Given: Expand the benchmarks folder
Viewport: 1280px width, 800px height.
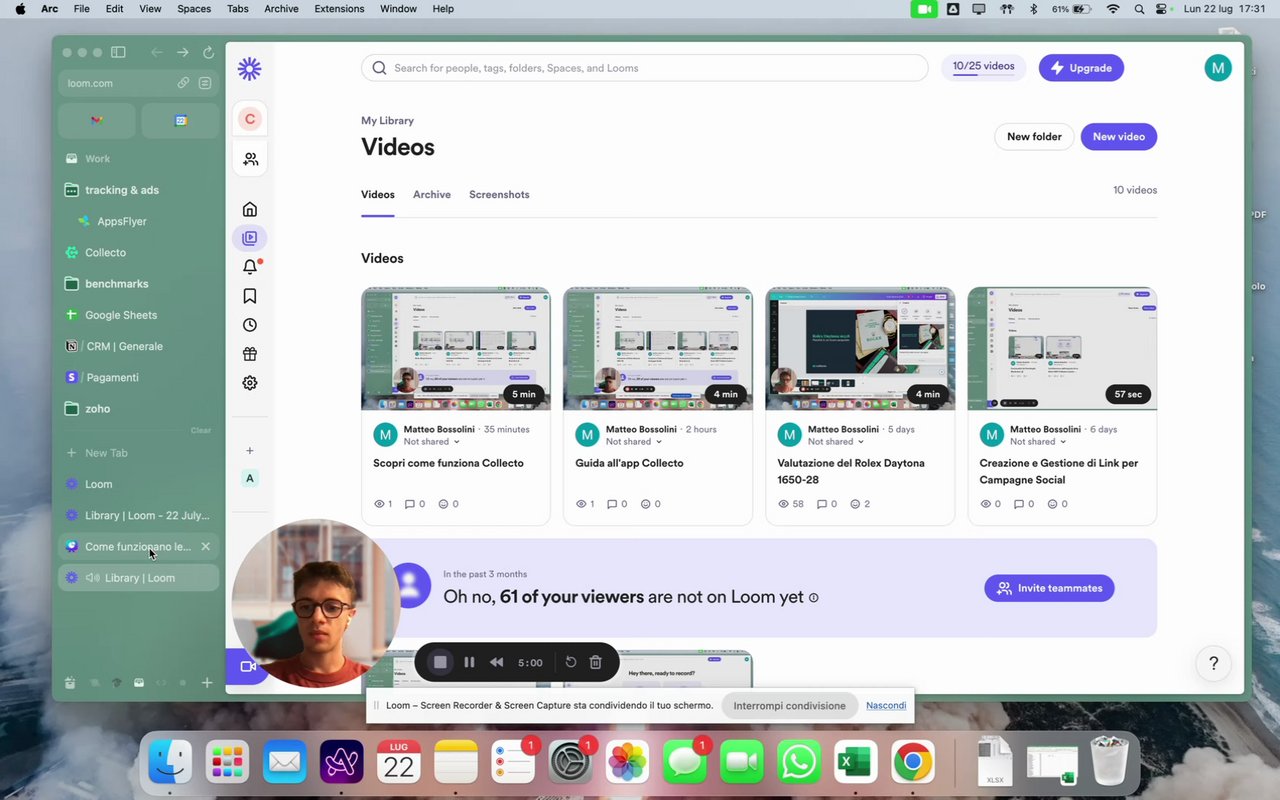Looking at the screenshot, I should (138, 284).
